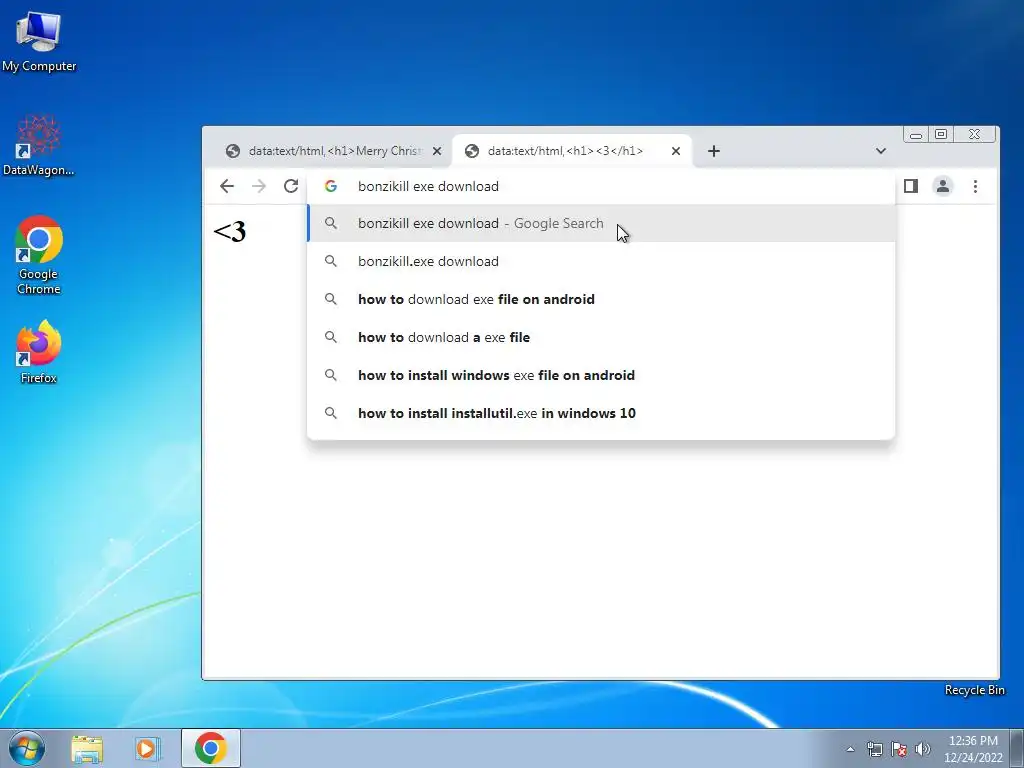Image resolution: width=1024 pixels, height=768 pixels.
Task: Select the Google Chrome desktop shortcut
Action: 39,255
